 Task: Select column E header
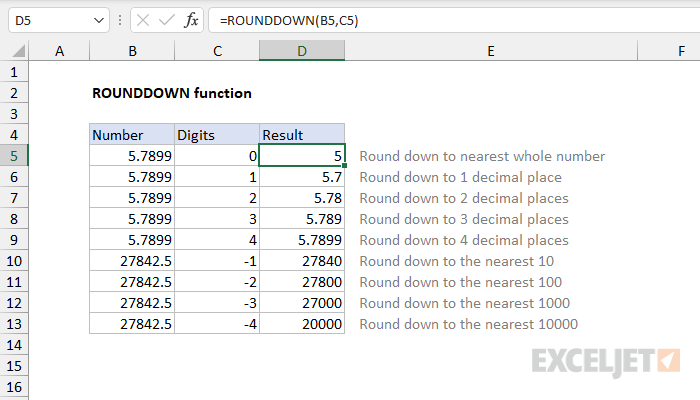(491, 51)
